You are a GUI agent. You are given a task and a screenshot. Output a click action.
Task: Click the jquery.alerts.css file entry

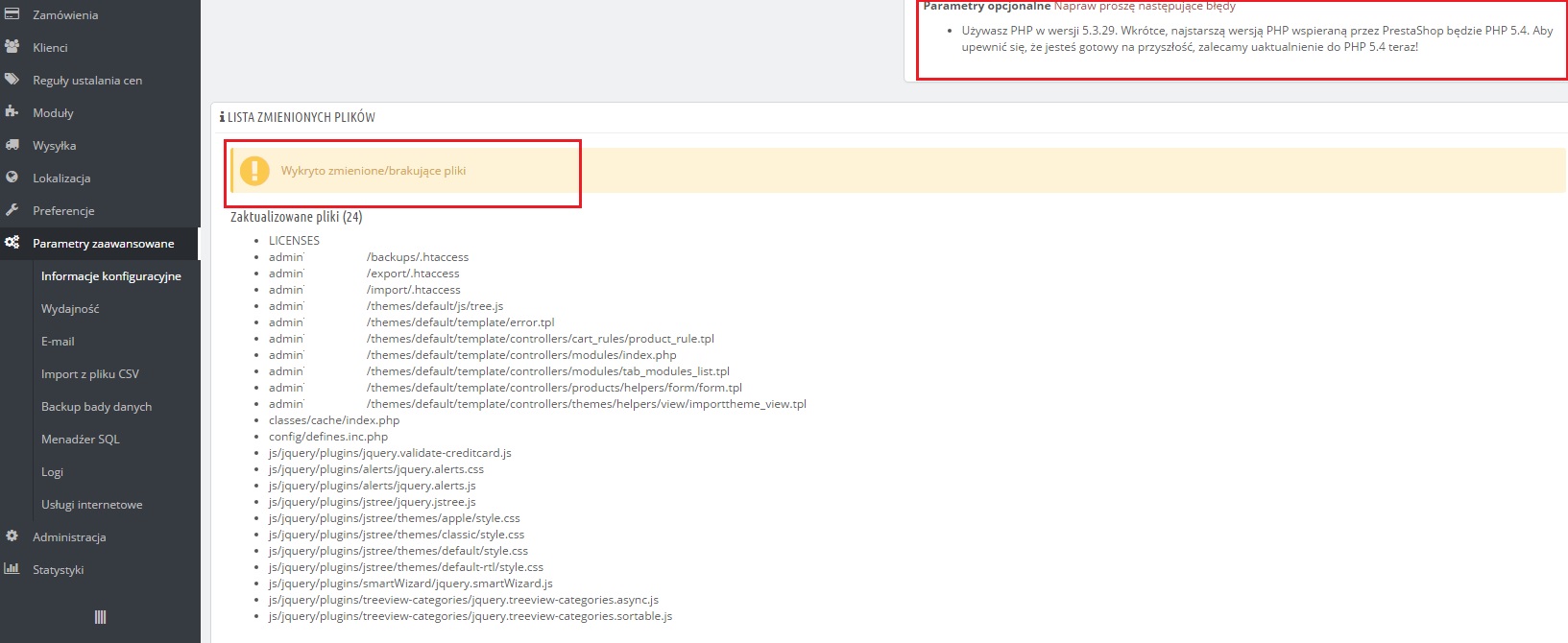pyautogui.click(x=376, y=469)
